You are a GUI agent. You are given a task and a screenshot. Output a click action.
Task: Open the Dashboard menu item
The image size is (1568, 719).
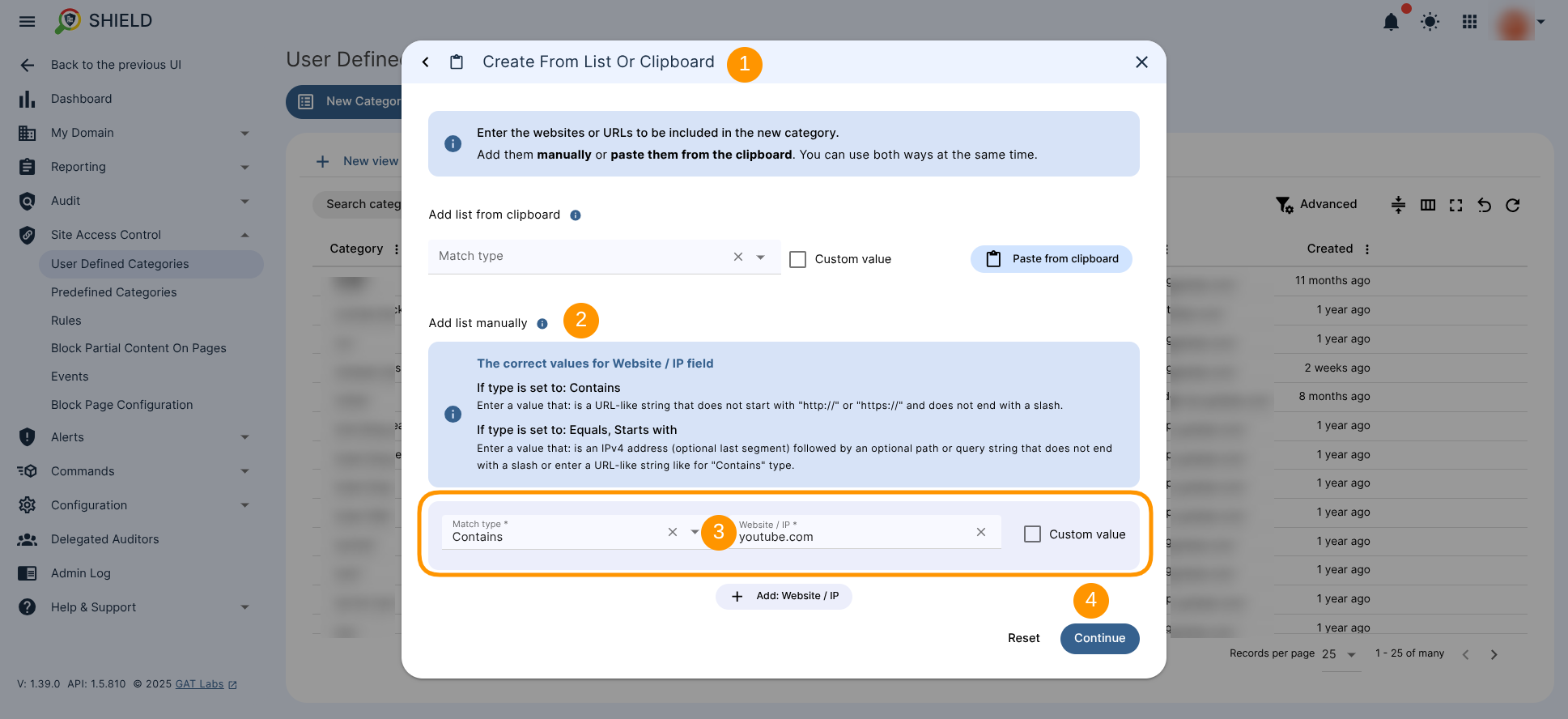pos(81,99)
